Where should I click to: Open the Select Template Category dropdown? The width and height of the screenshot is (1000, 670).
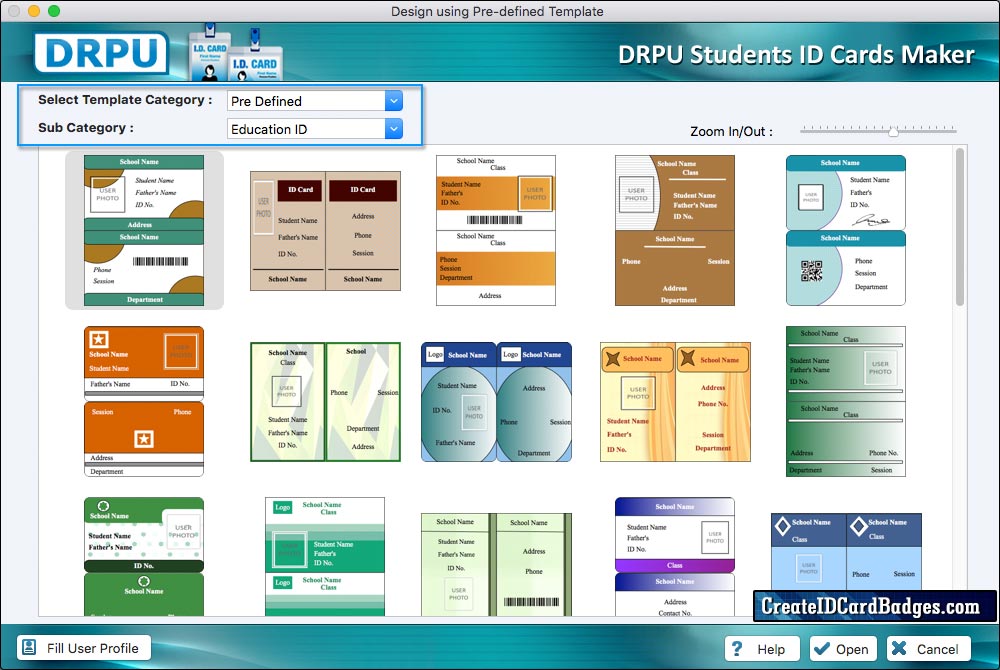[315, 101]
